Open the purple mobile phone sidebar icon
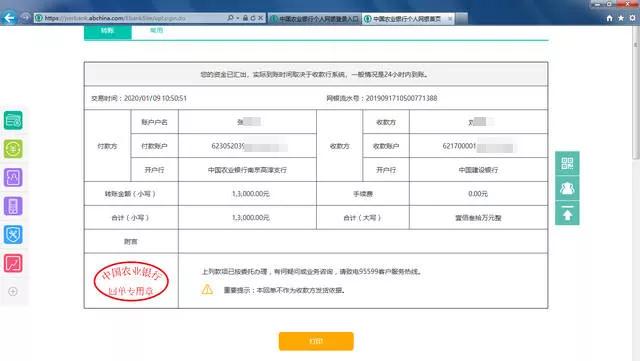 pyautogui.click(x=13, y=206)
